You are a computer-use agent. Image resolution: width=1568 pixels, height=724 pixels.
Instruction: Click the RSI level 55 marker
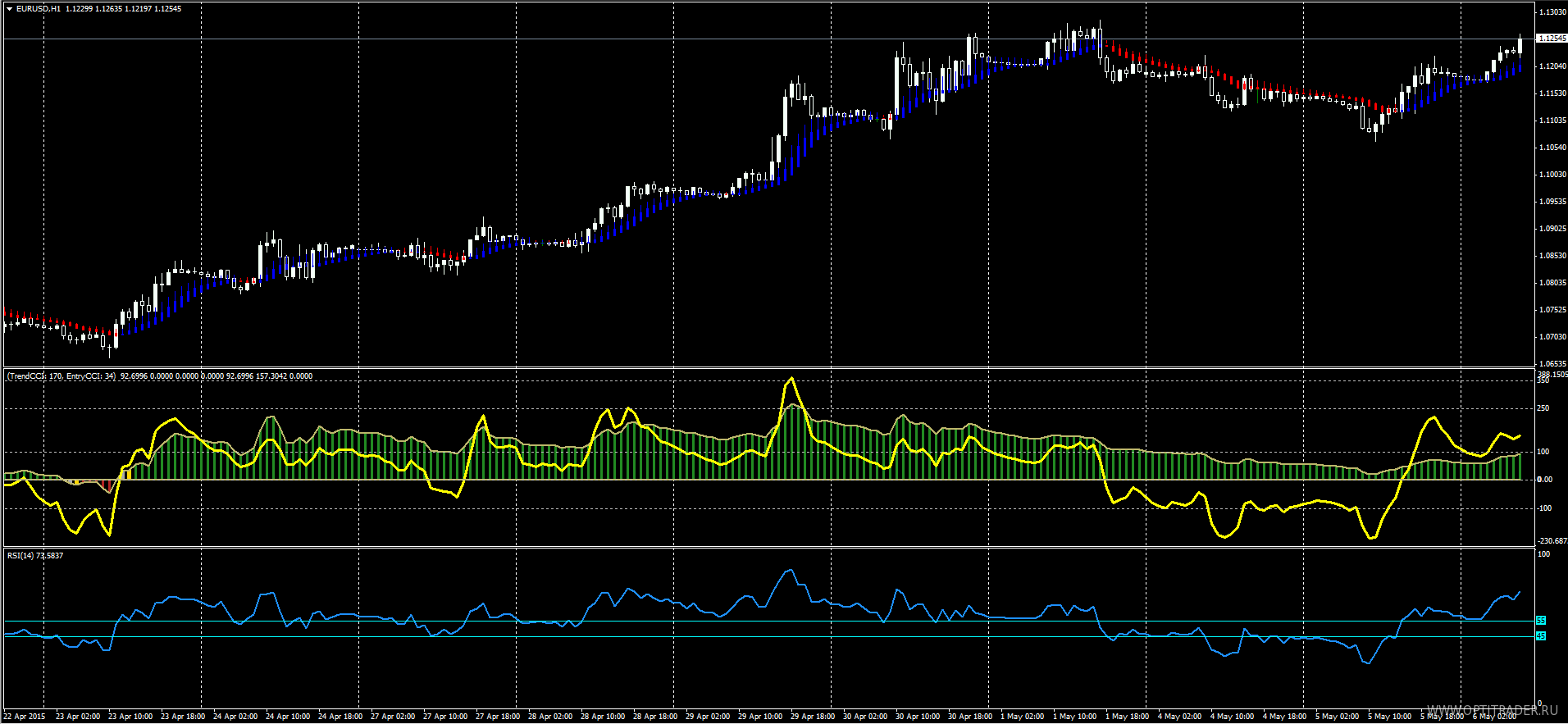click(x=1541, y=621)
